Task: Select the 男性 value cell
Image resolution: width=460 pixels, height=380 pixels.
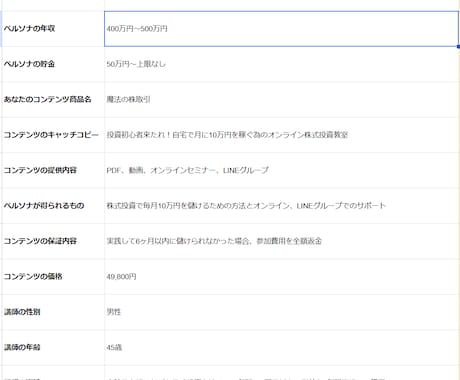Action: pyautogui.click(x=281, y=312)
